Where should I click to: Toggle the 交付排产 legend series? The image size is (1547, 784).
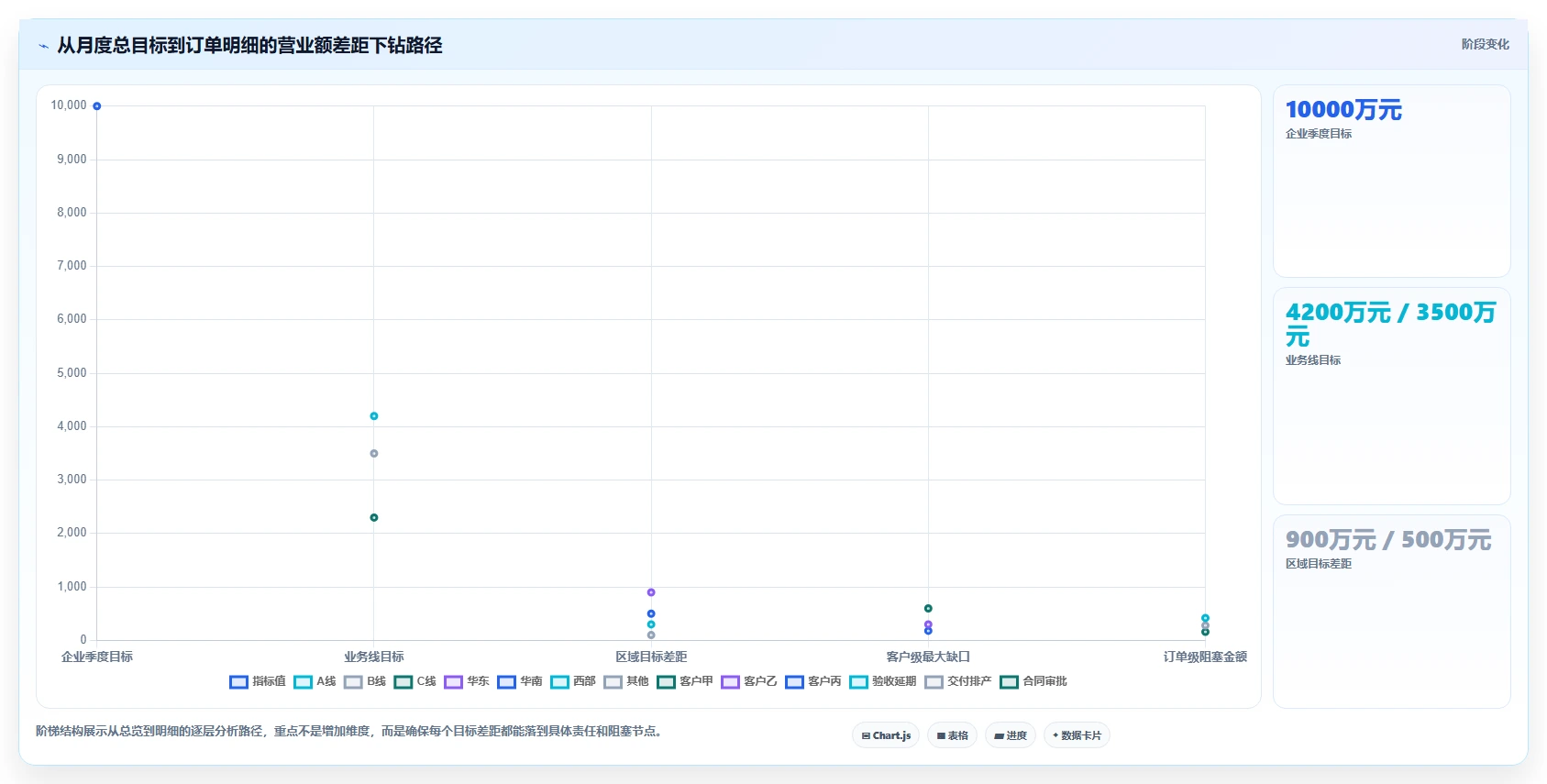pos(958,681)
